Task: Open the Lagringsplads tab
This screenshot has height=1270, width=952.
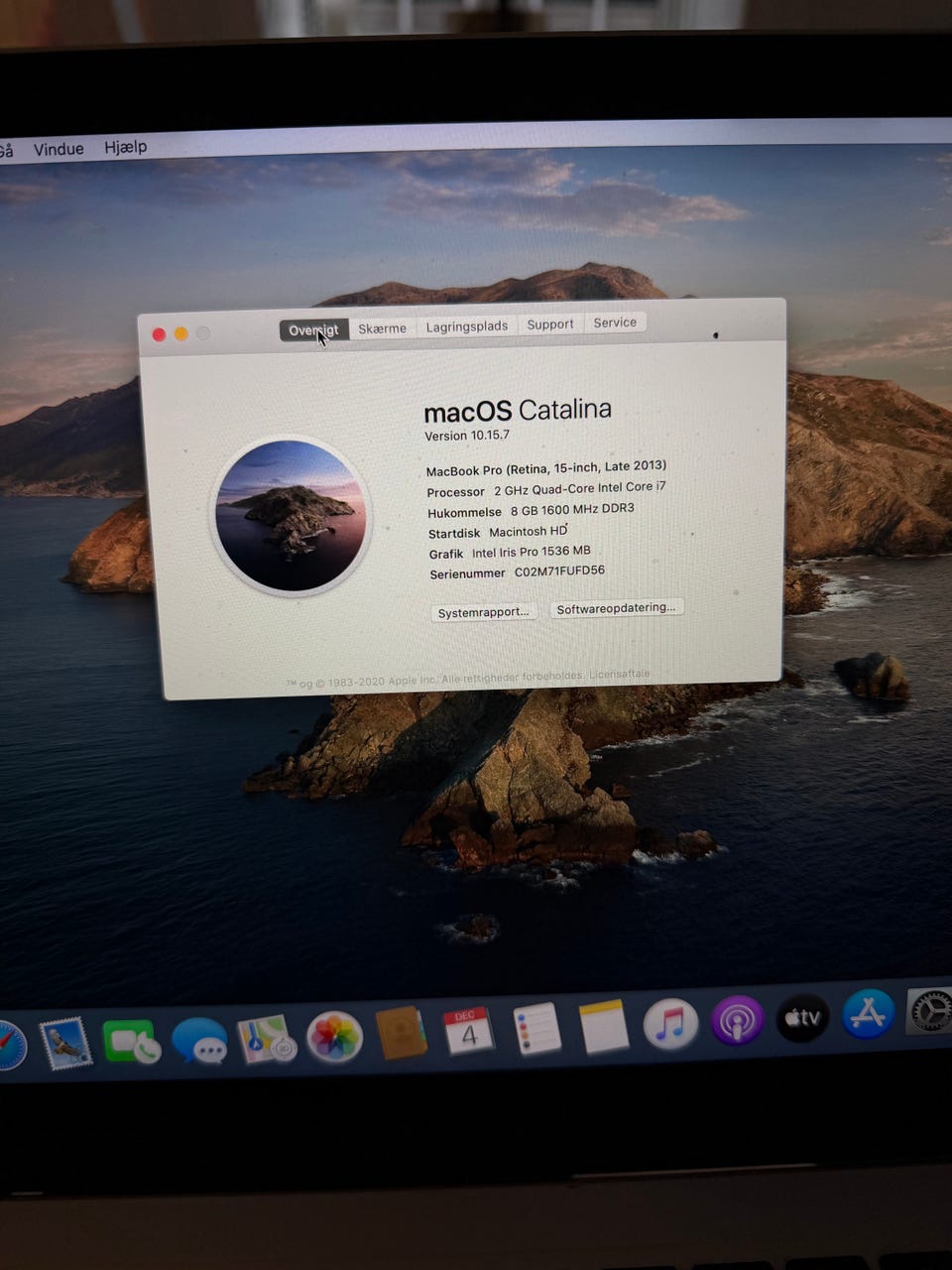Action: (x=466, y=326)
